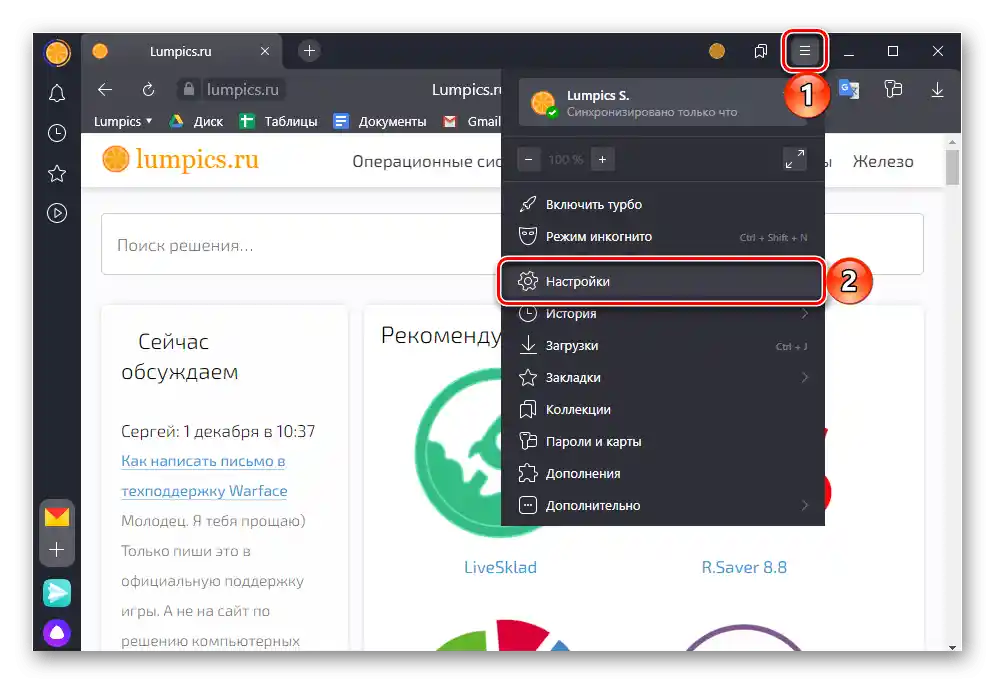The image size is (994, 683).
Task: Expand Дополнительно submenu
Action: pos(662,505)
